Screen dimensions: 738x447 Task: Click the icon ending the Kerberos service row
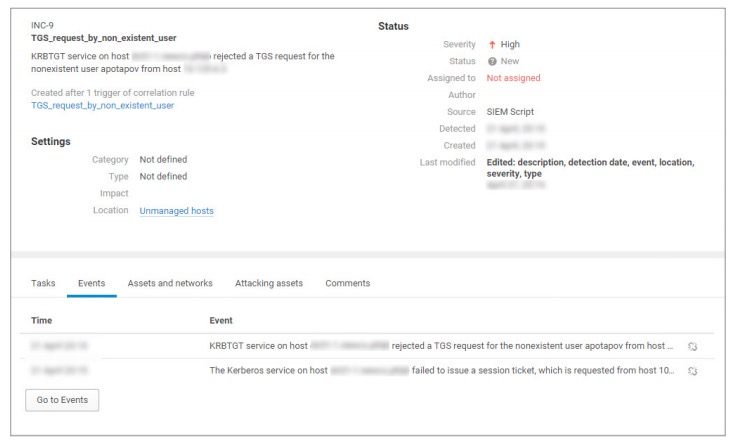click(691, 371)
